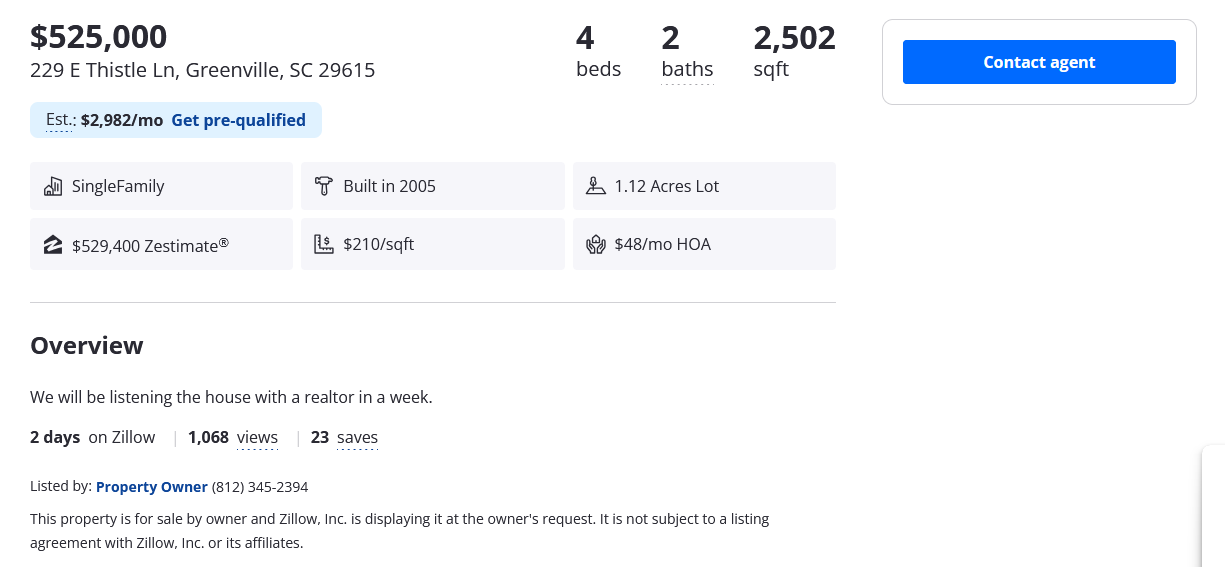Click the $210/sqft fact tile
The width and height of the screenshot is (1225, 567).
click(432, 244)
